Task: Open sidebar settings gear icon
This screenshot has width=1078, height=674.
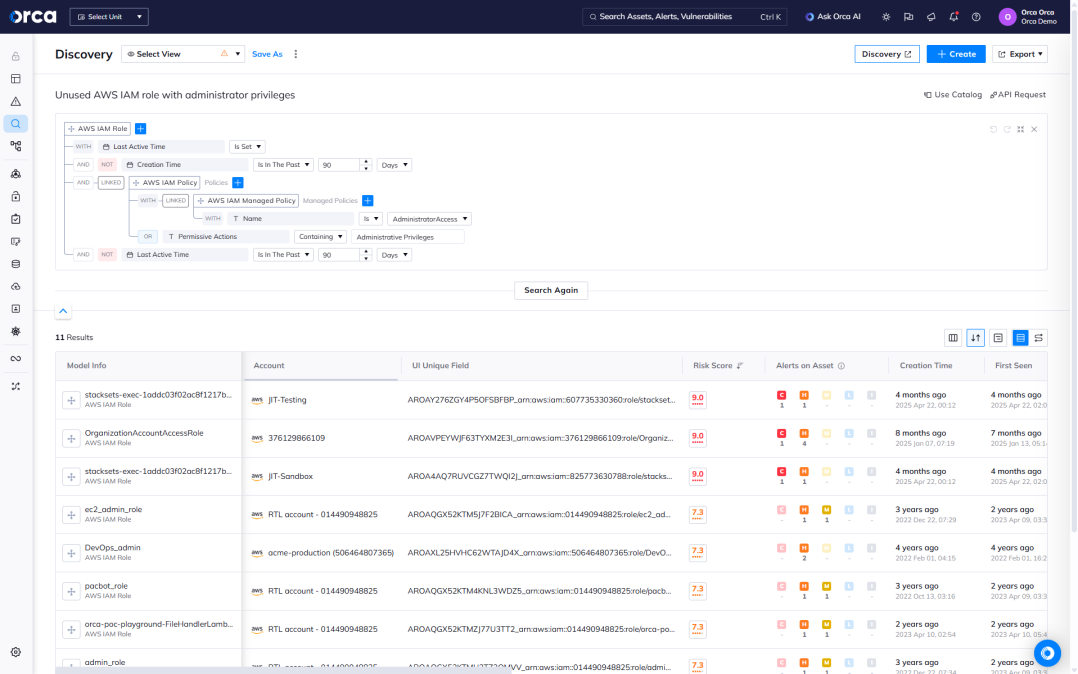Action: pos(16,652)
